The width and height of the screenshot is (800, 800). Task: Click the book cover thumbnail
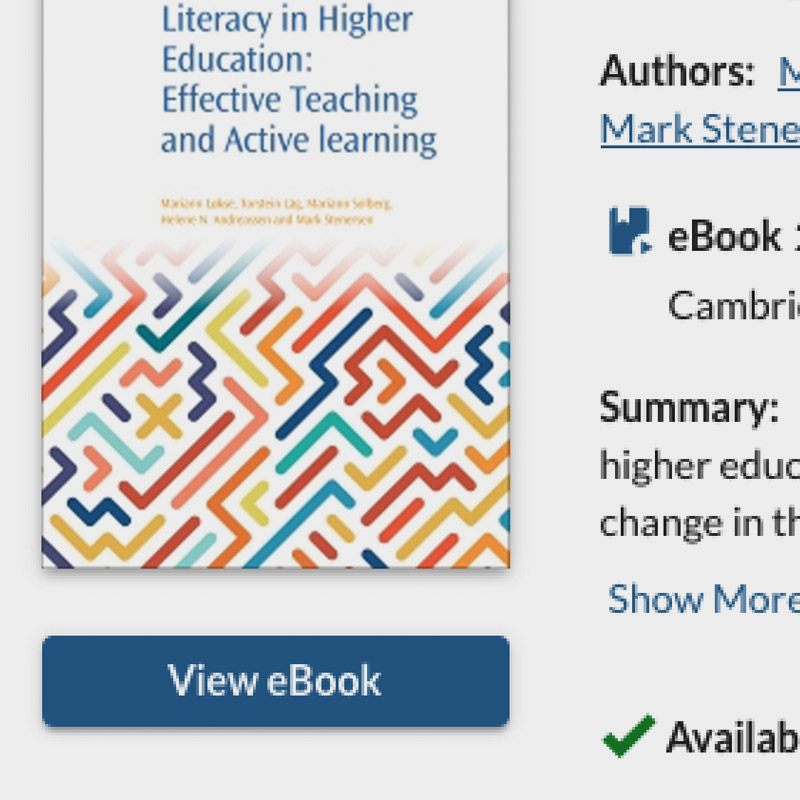point(275,300)
